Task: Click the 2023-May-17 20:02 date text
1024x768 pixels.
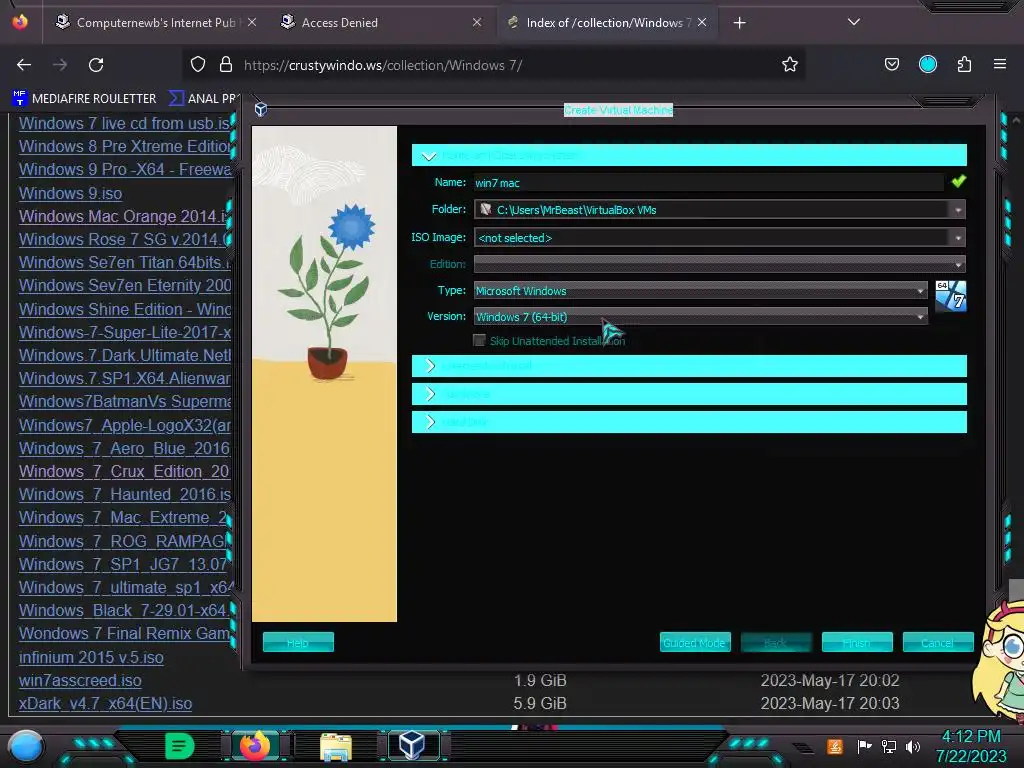Action: [x=829, y=680]
